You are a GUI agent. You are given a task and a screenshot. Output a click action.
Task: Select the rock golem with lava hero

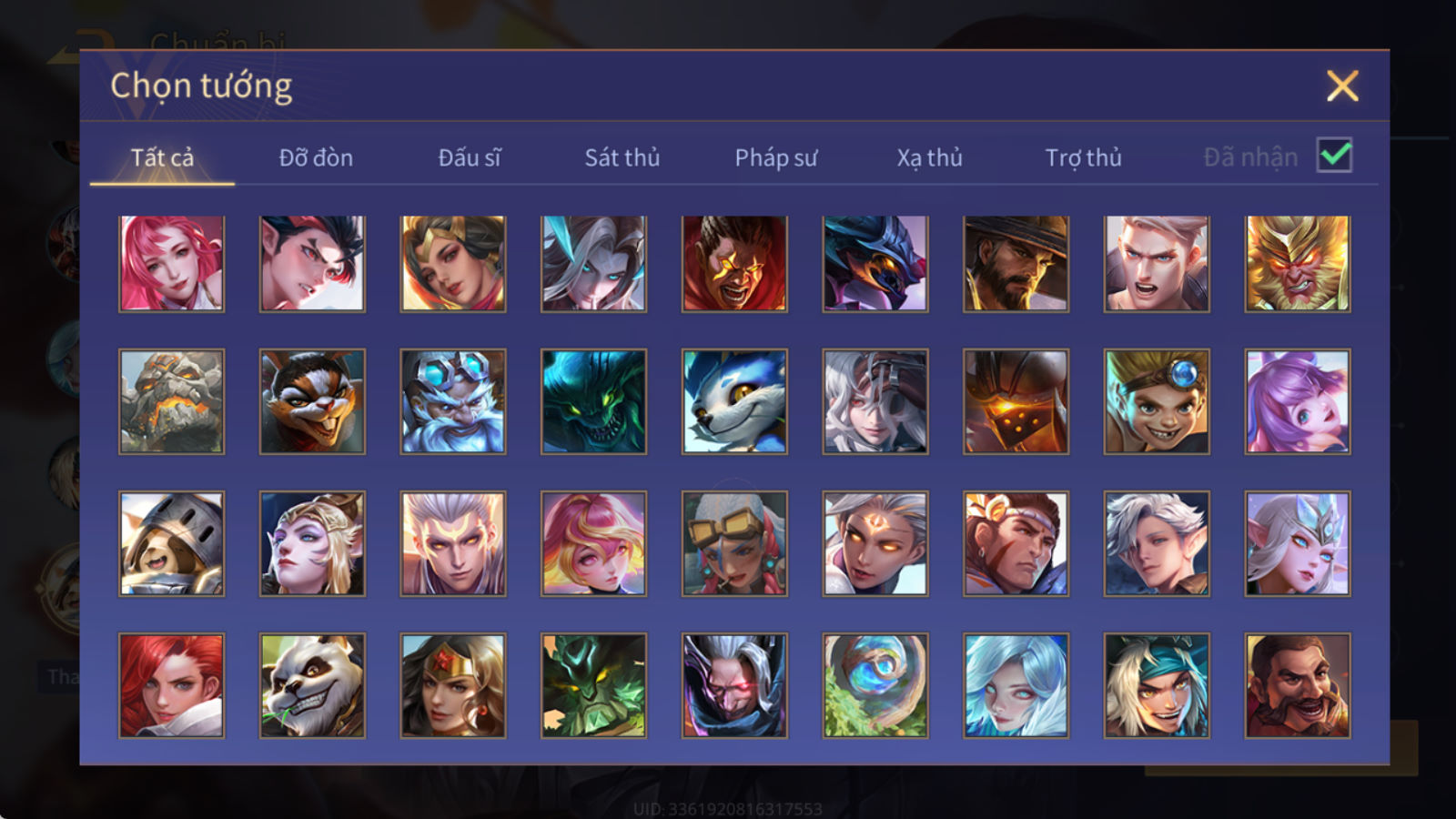[171, 401]
